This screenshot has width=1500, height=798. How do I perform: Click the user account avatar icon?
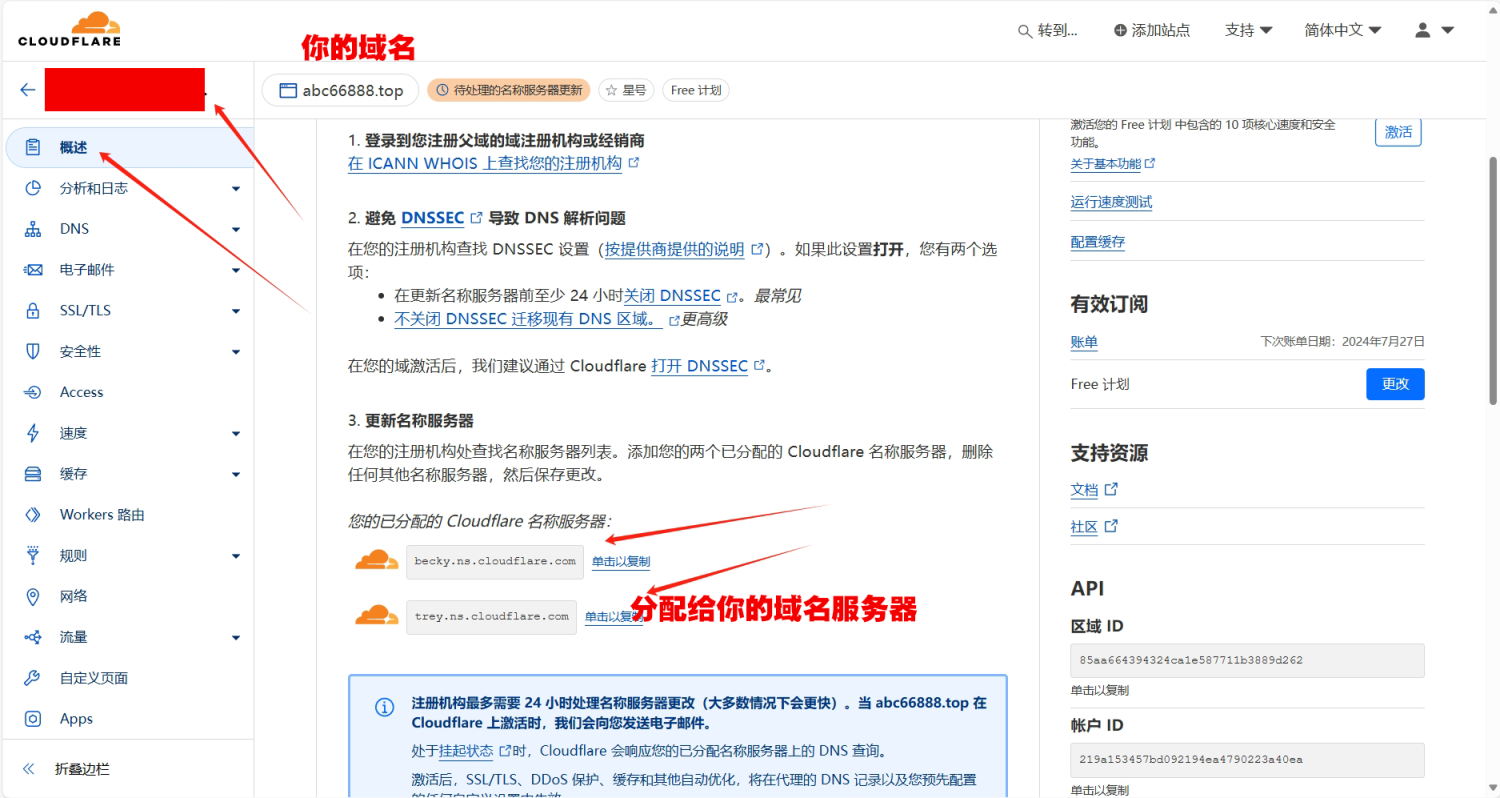tap(1423, 30)
